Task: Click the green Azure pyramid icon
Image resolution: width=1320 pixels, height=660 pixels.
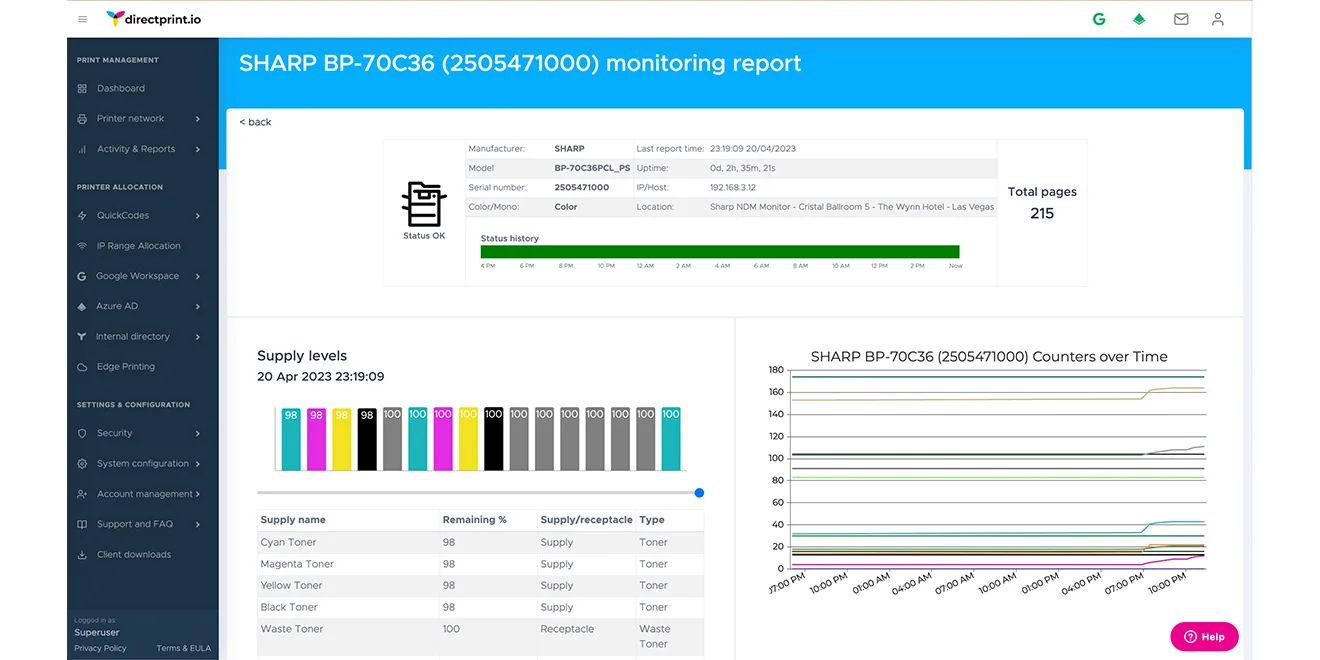Action: (x=1139, y=19)
